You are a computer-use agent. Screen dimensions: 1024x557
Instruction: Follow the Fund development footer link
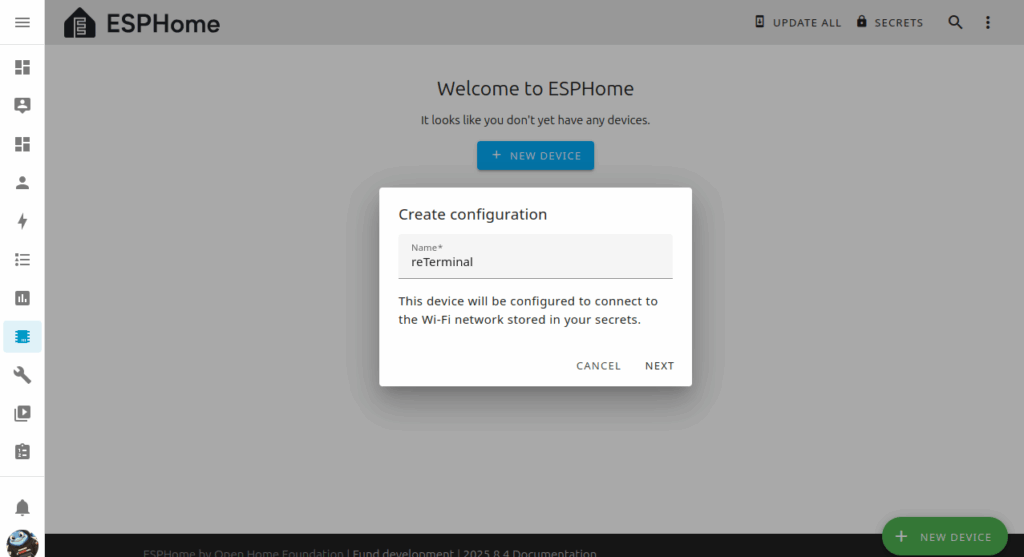[403, 553]
